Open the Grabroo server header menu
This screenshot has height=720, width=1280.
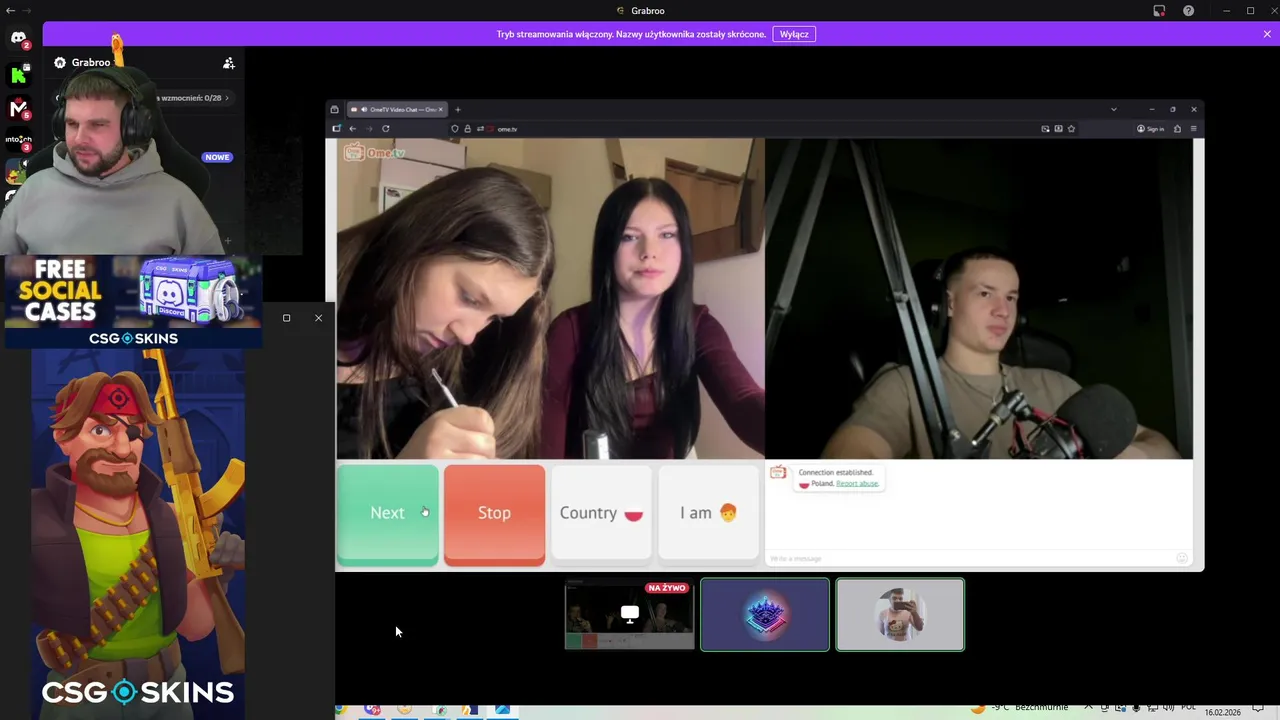point(90,62)
